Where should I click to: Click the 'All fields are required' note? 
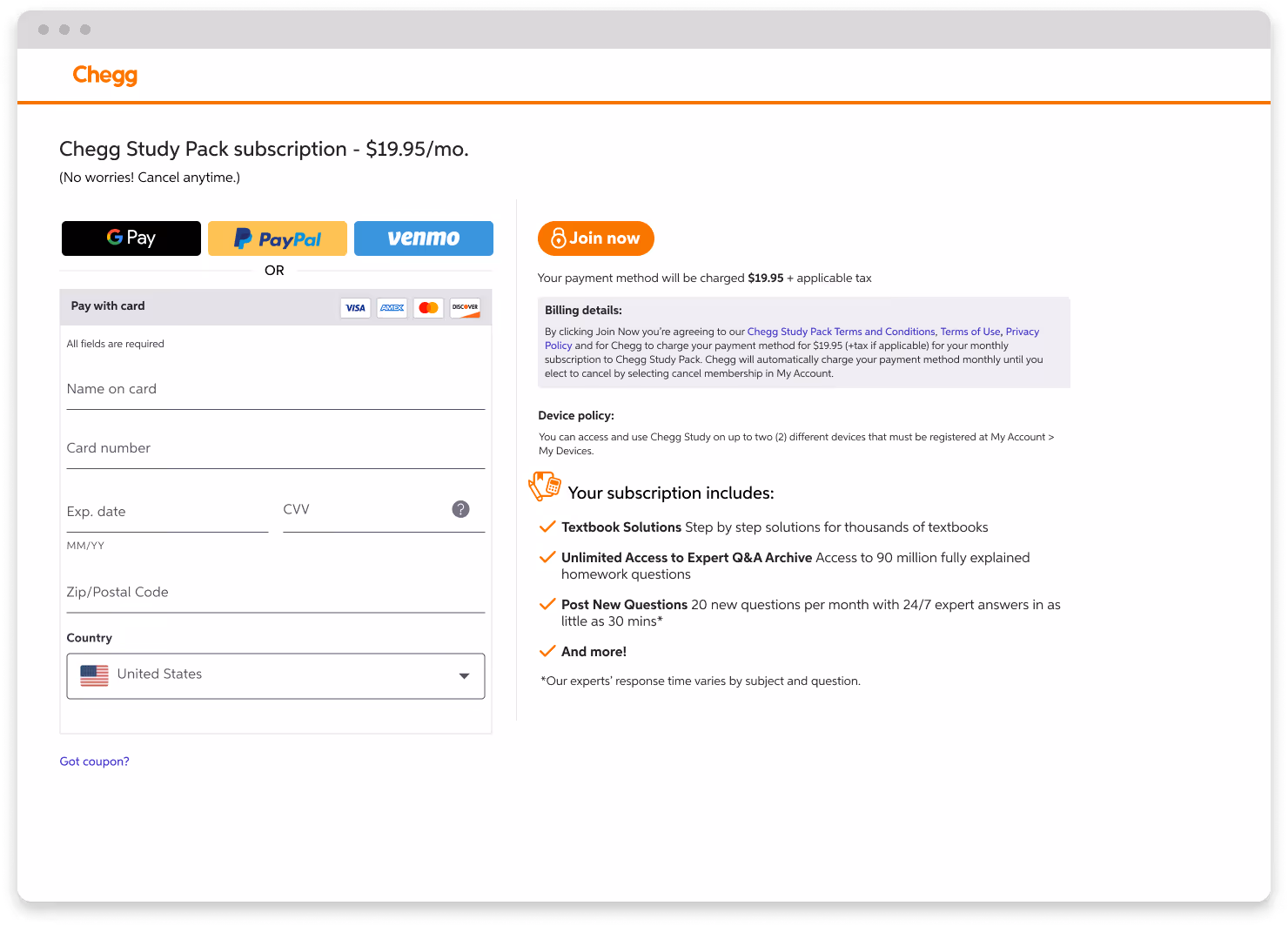[115, 344]
